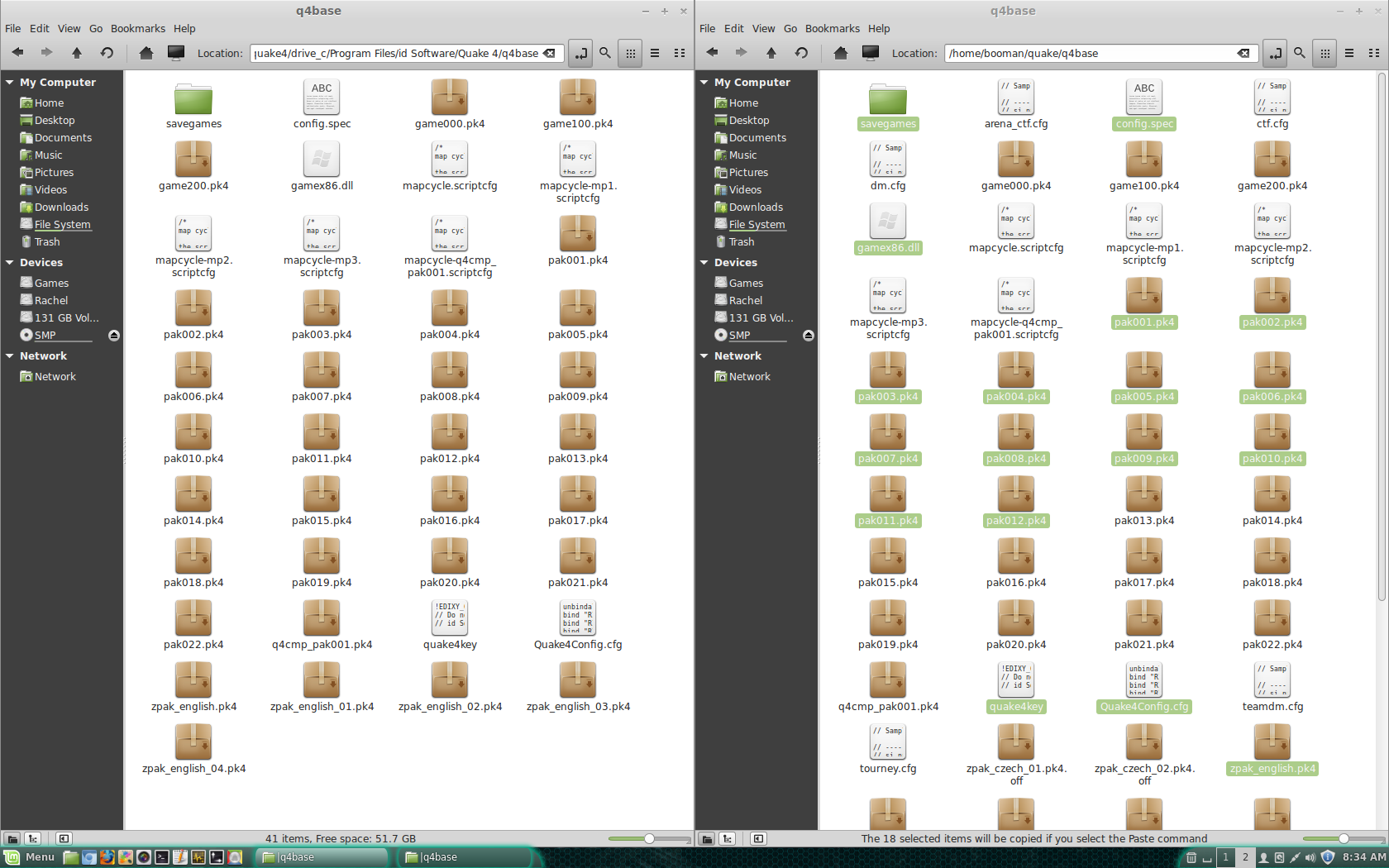The width and height of the screenshot is (1389, 868).
Task: Adjust zoom slider in right window
Action: 1344,838
